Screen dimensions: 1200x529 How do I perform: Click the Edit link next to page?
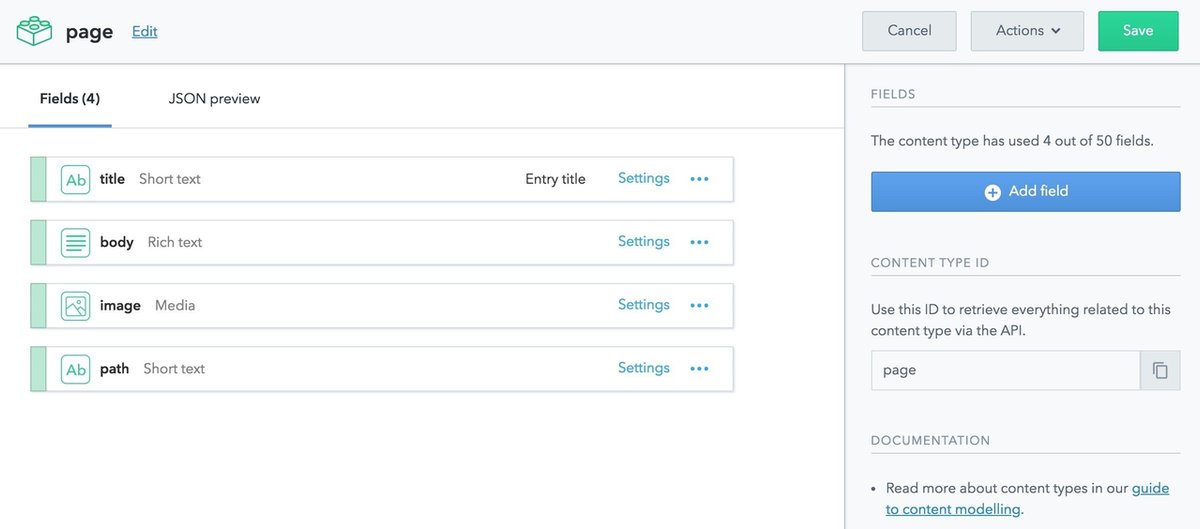145,31
